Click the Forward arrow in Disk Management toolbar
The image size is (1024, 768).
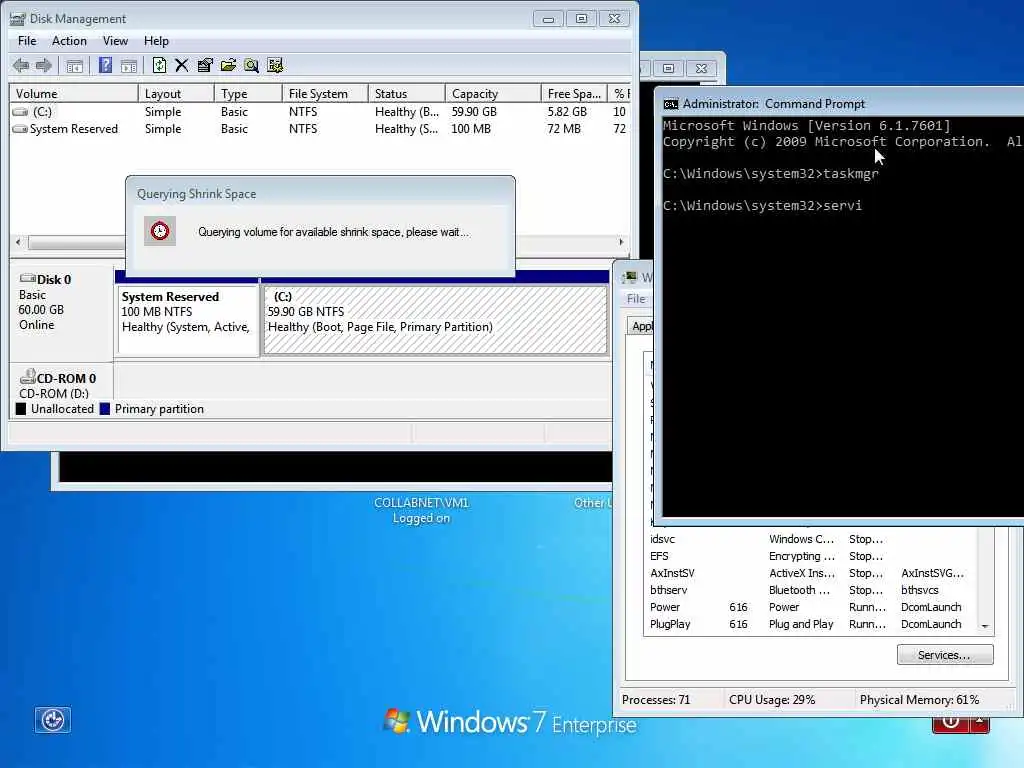coord(44,65)
